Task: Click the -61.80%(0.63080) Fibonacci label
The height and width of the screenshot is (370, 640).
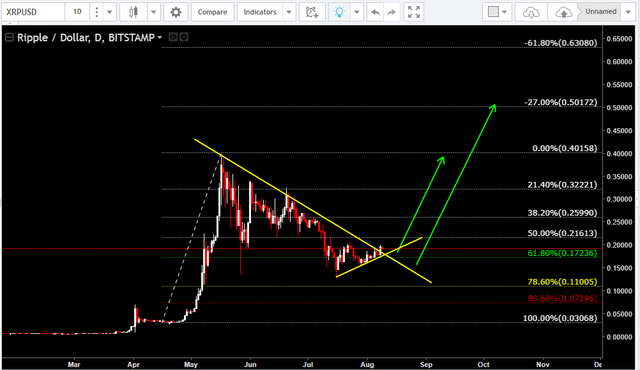Action: (x=560, y=43)
